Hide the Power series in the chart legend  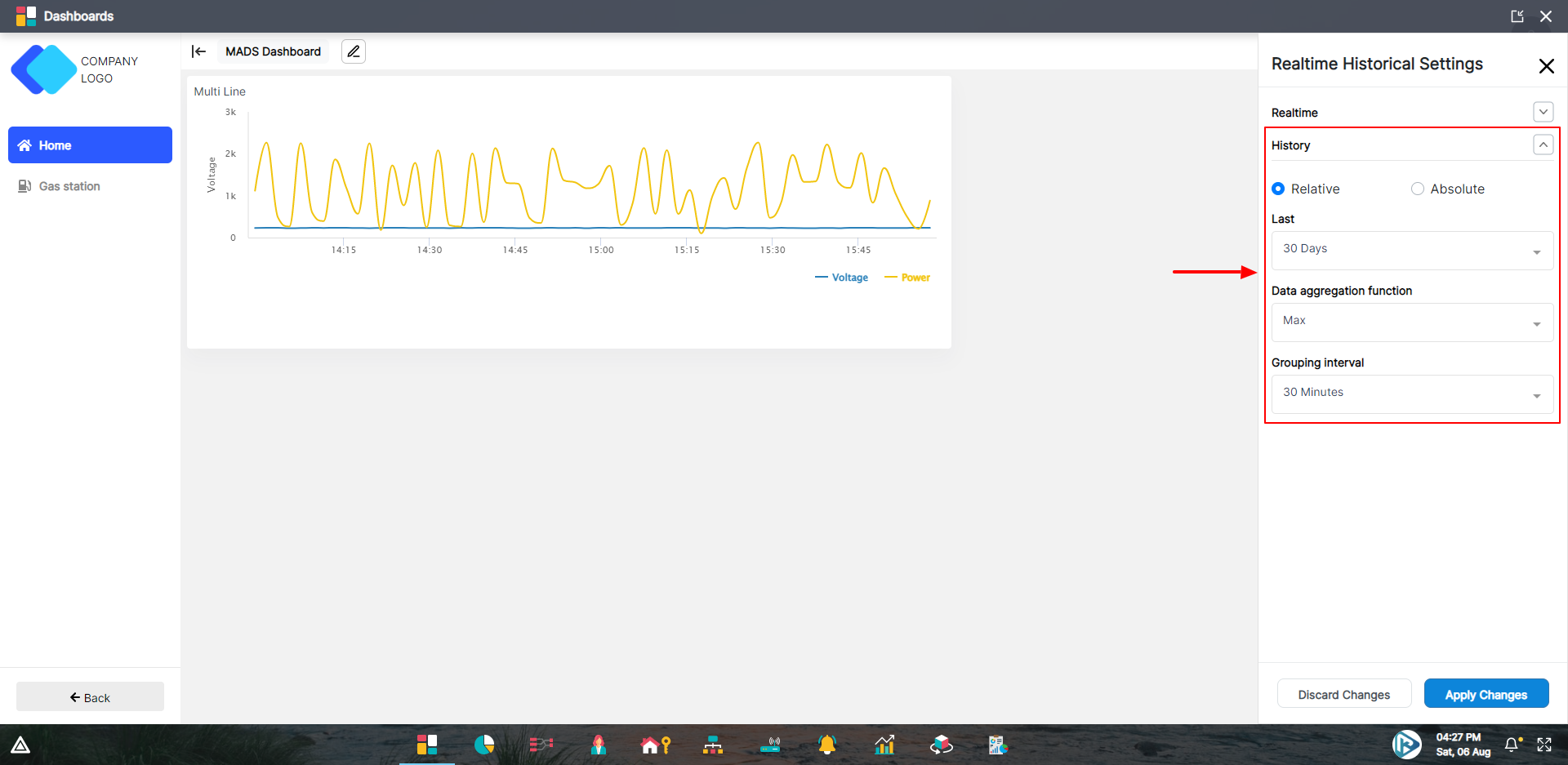(907, 277)
